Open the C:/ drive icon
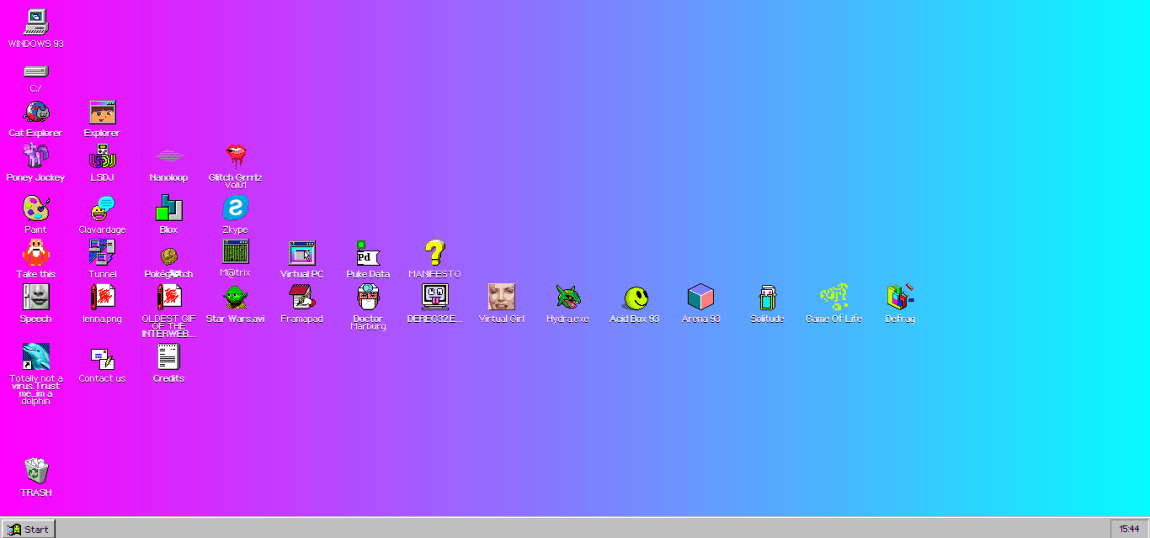 36,72
